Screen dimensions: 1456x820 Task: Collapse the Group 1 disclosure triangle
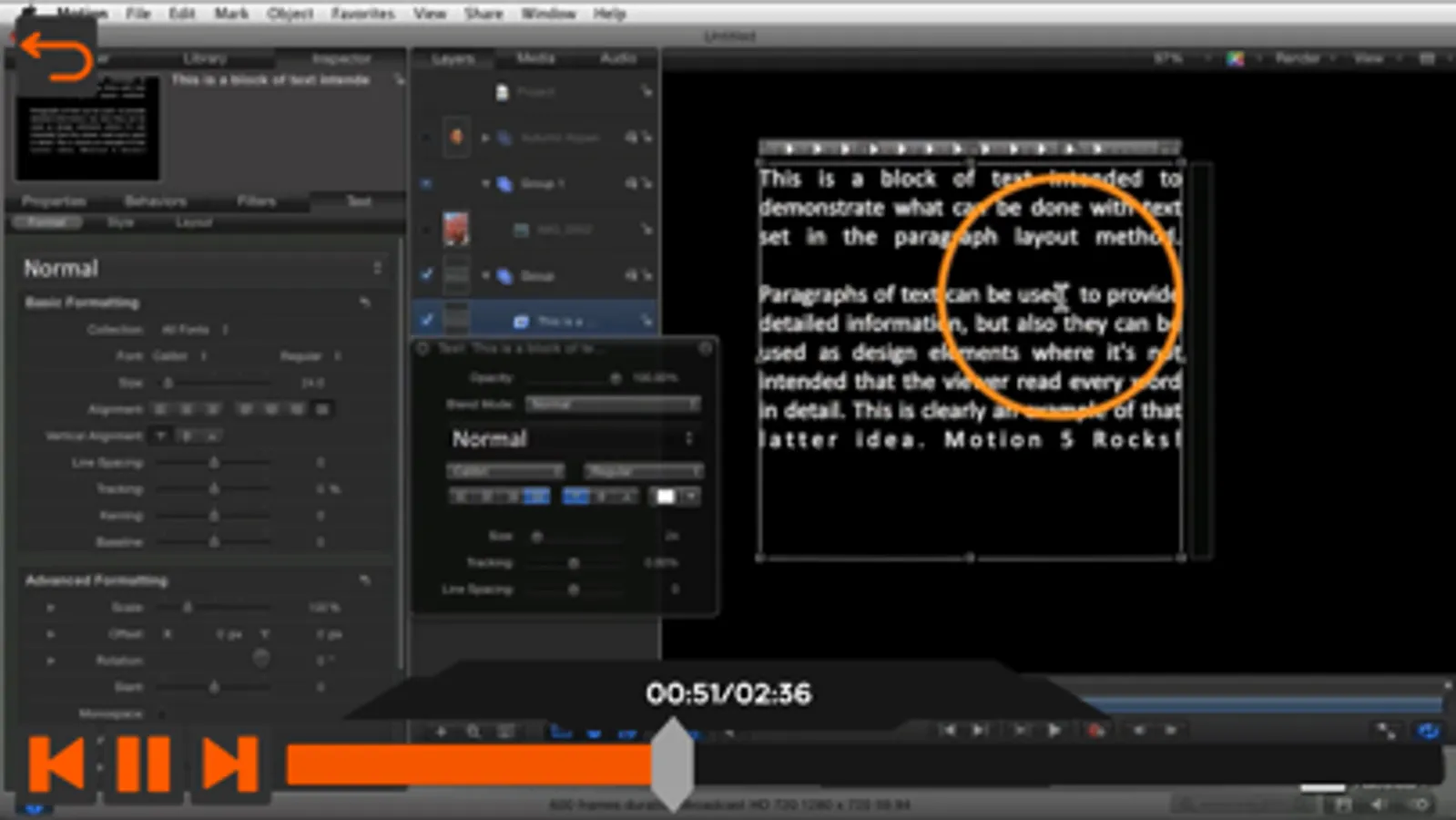(x=485, y=183)
